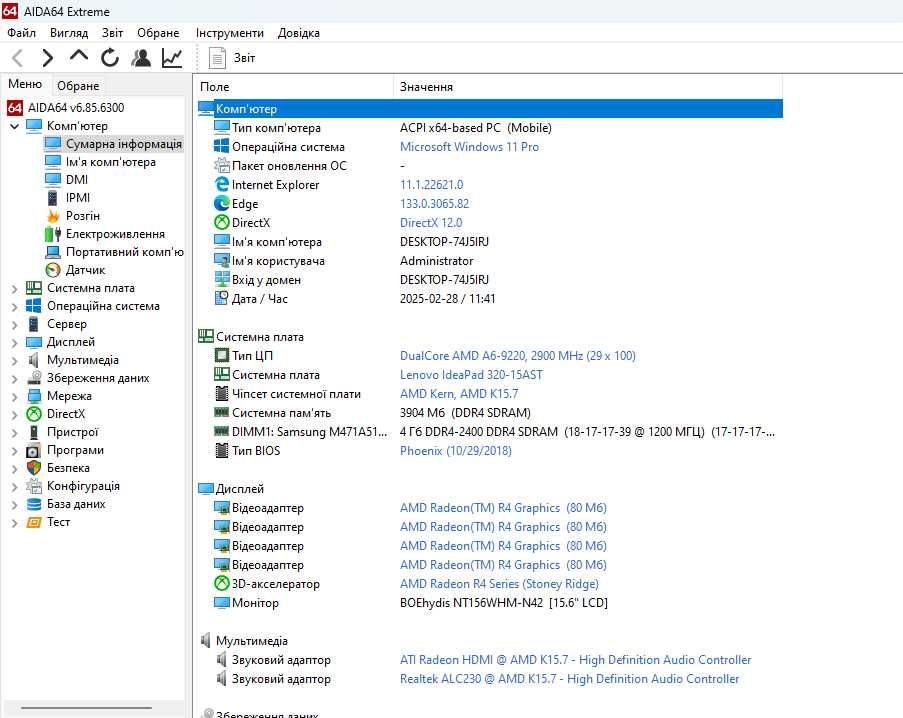This screenshot has width=903, height=718.
Task: Open the Обране menu in menu bar
Action: (158, 33)
